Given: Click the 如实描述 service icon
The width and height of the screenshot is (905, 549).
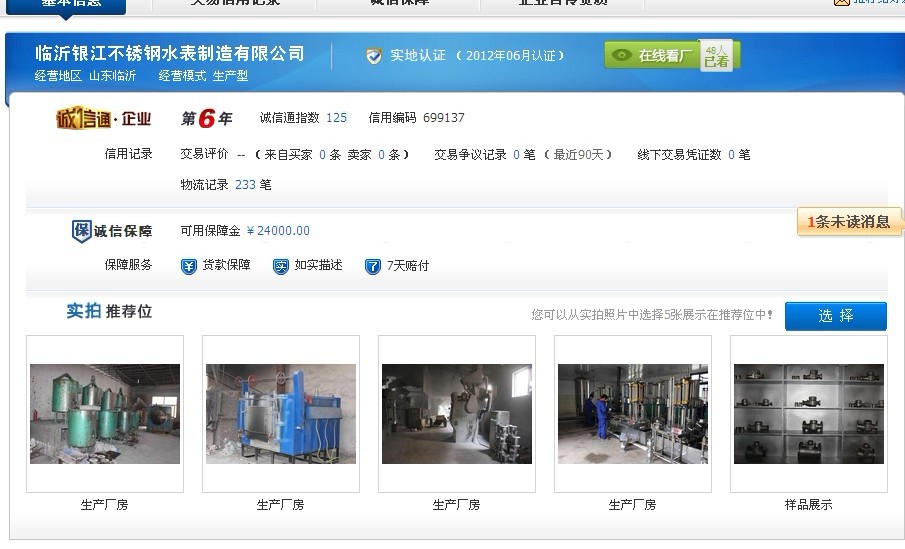Looking at the screenshot, I should coord(281,266).
